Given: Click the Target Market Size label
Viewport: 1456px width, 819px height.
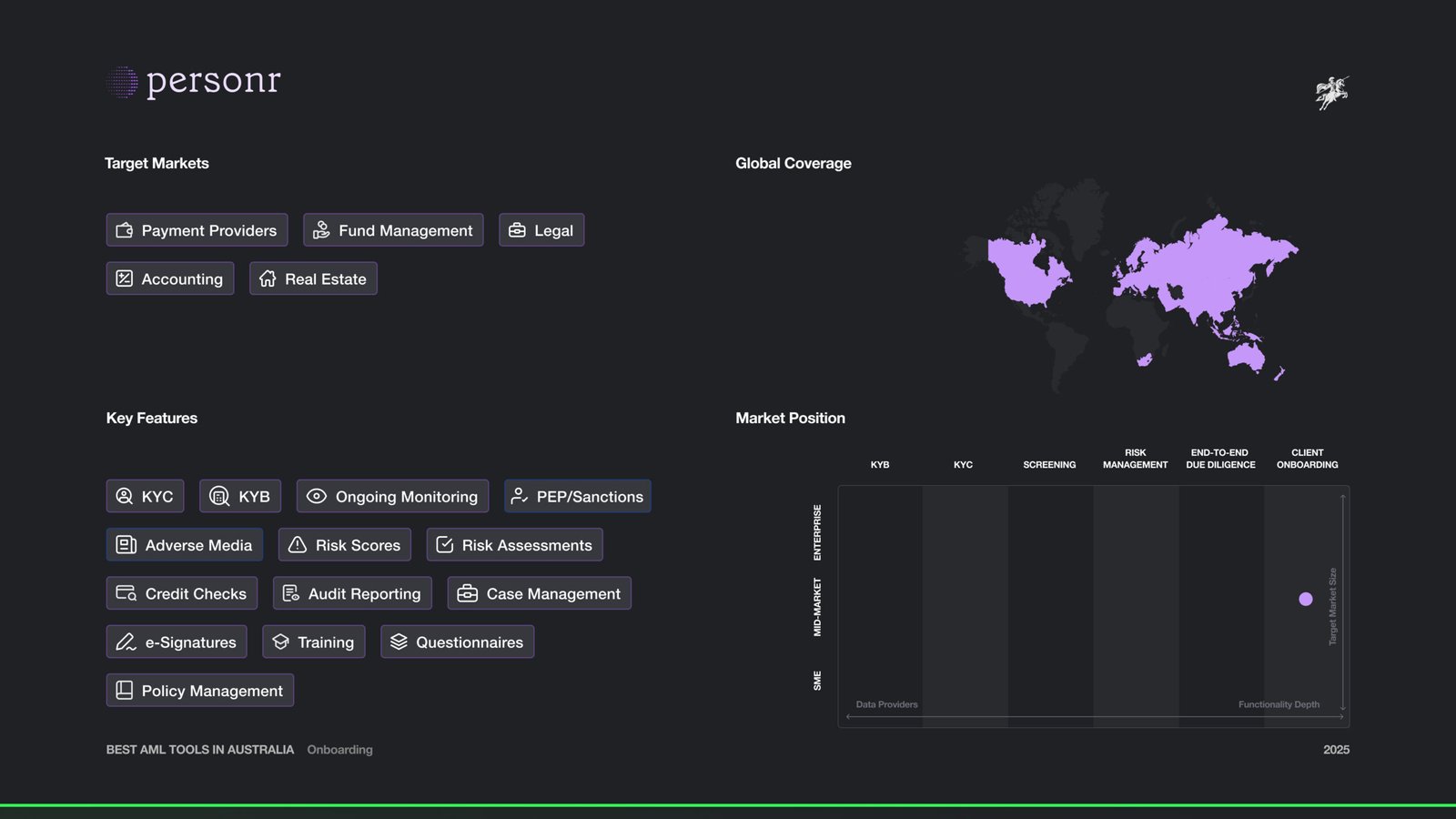Looking at the screenshot, I should 1332,607.
